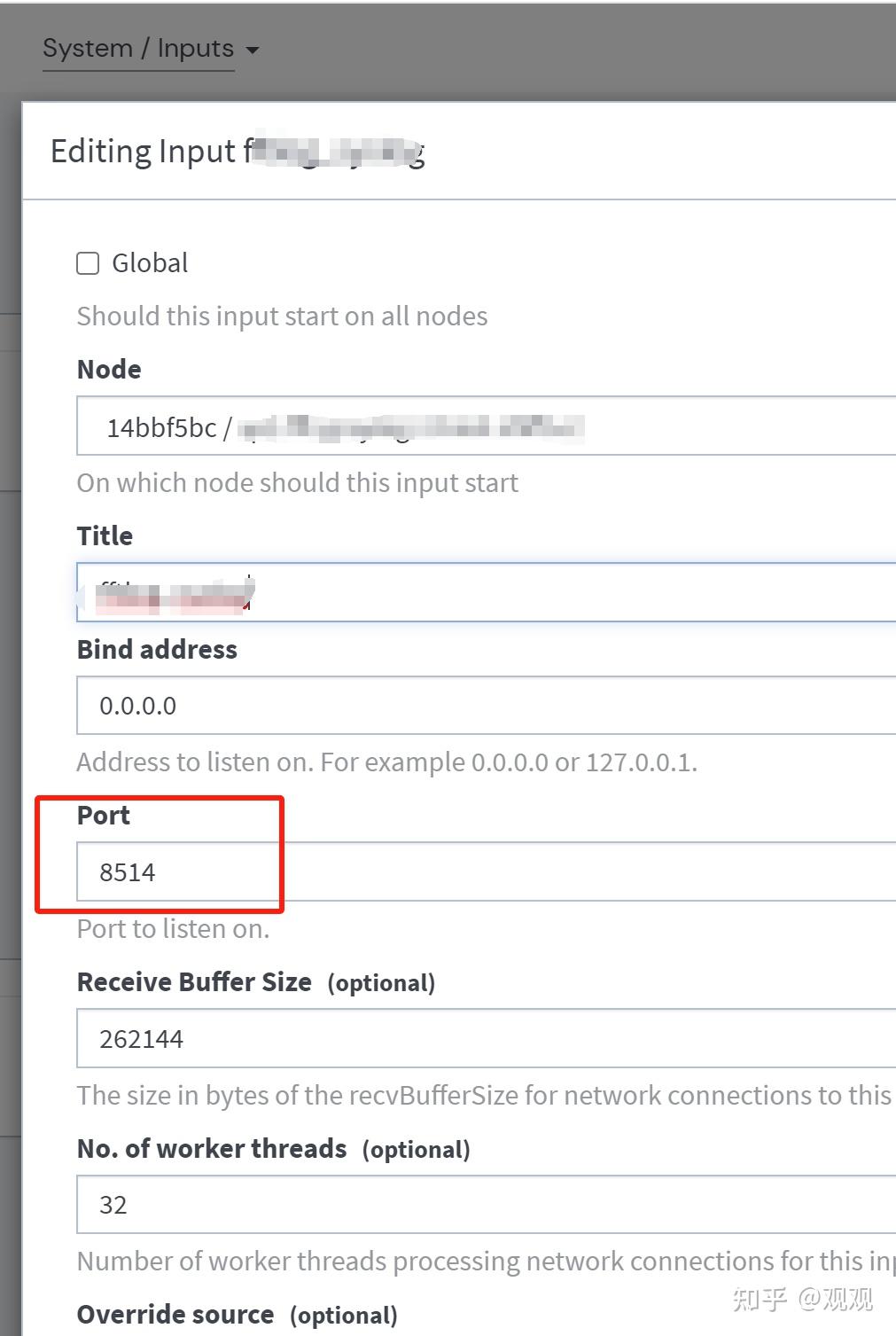Select the Port field showing 8514
Viewport: 896px width, 1336px height.
tap(486, 872)
